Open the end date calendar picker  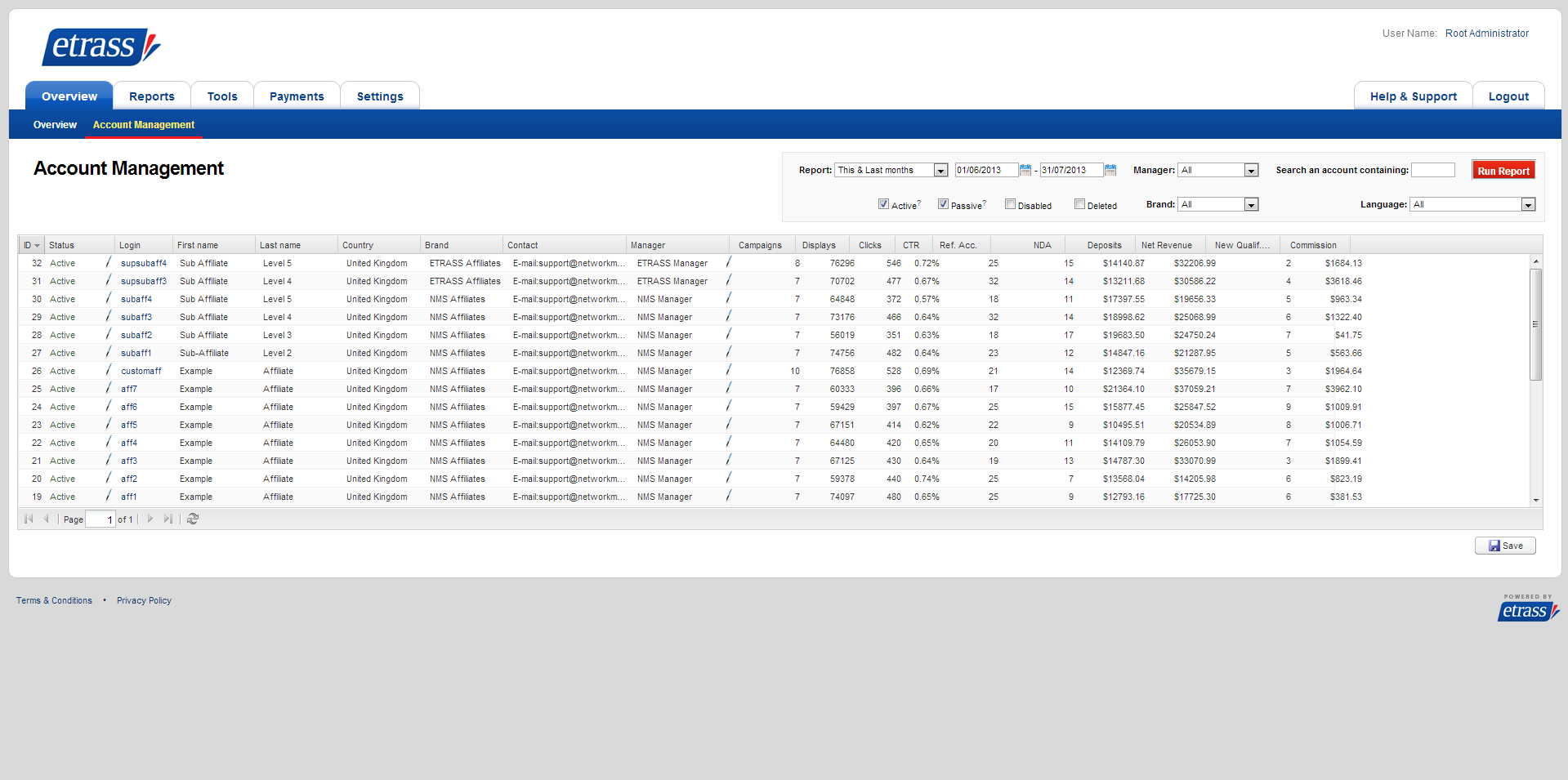pyautogui.click(x=1110, y=170)
